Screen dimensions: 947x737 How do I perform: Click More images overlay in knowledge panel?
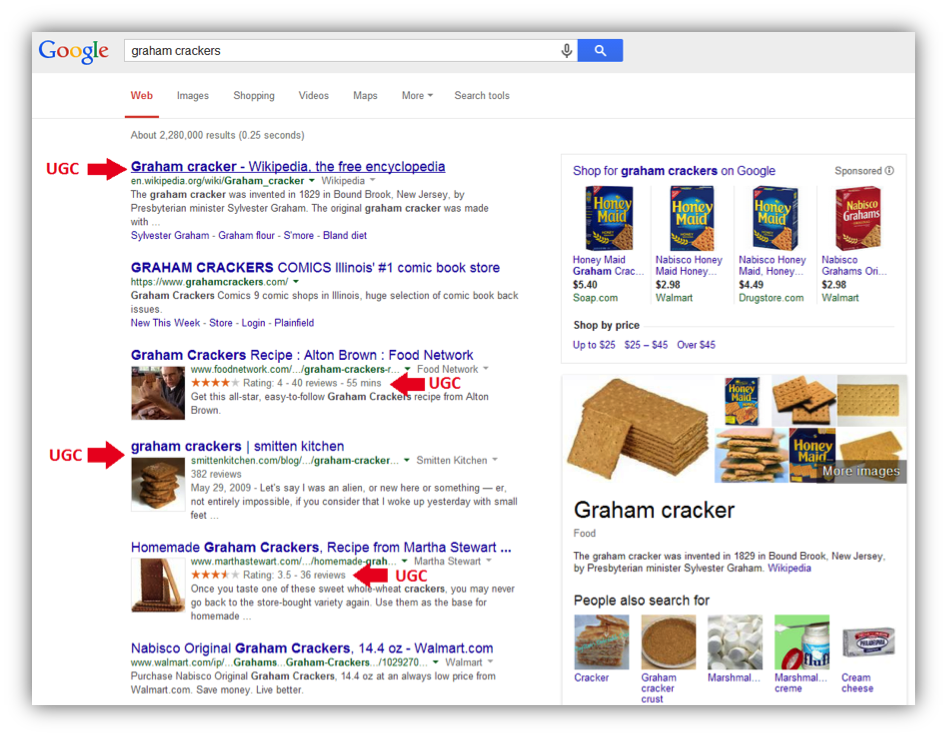861,471
